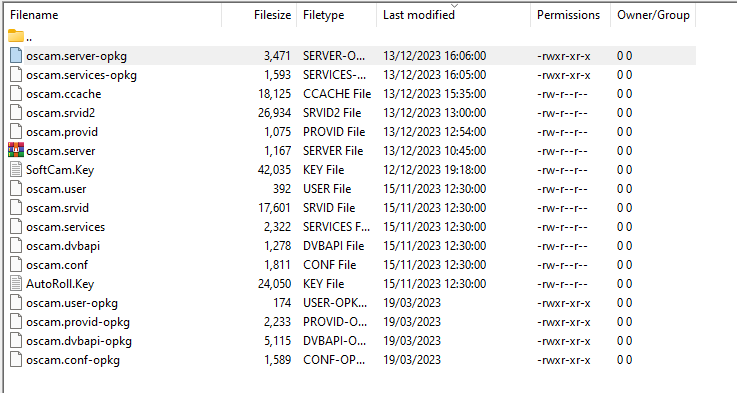Click the parent directory folder icon

16,36
